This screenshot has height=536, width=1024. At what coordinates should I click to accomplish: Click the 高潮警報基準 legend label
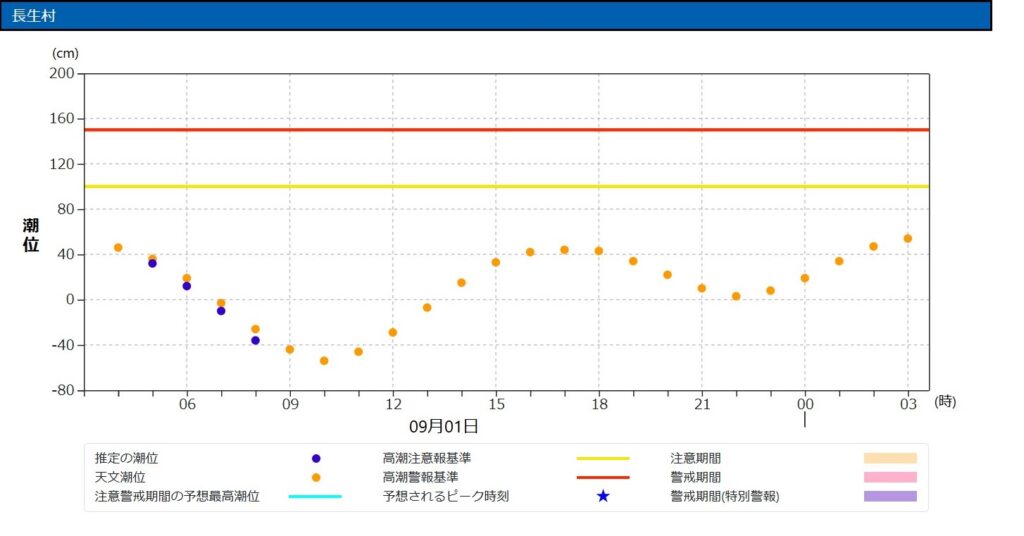pyautogui.click(x=421, y=477)
